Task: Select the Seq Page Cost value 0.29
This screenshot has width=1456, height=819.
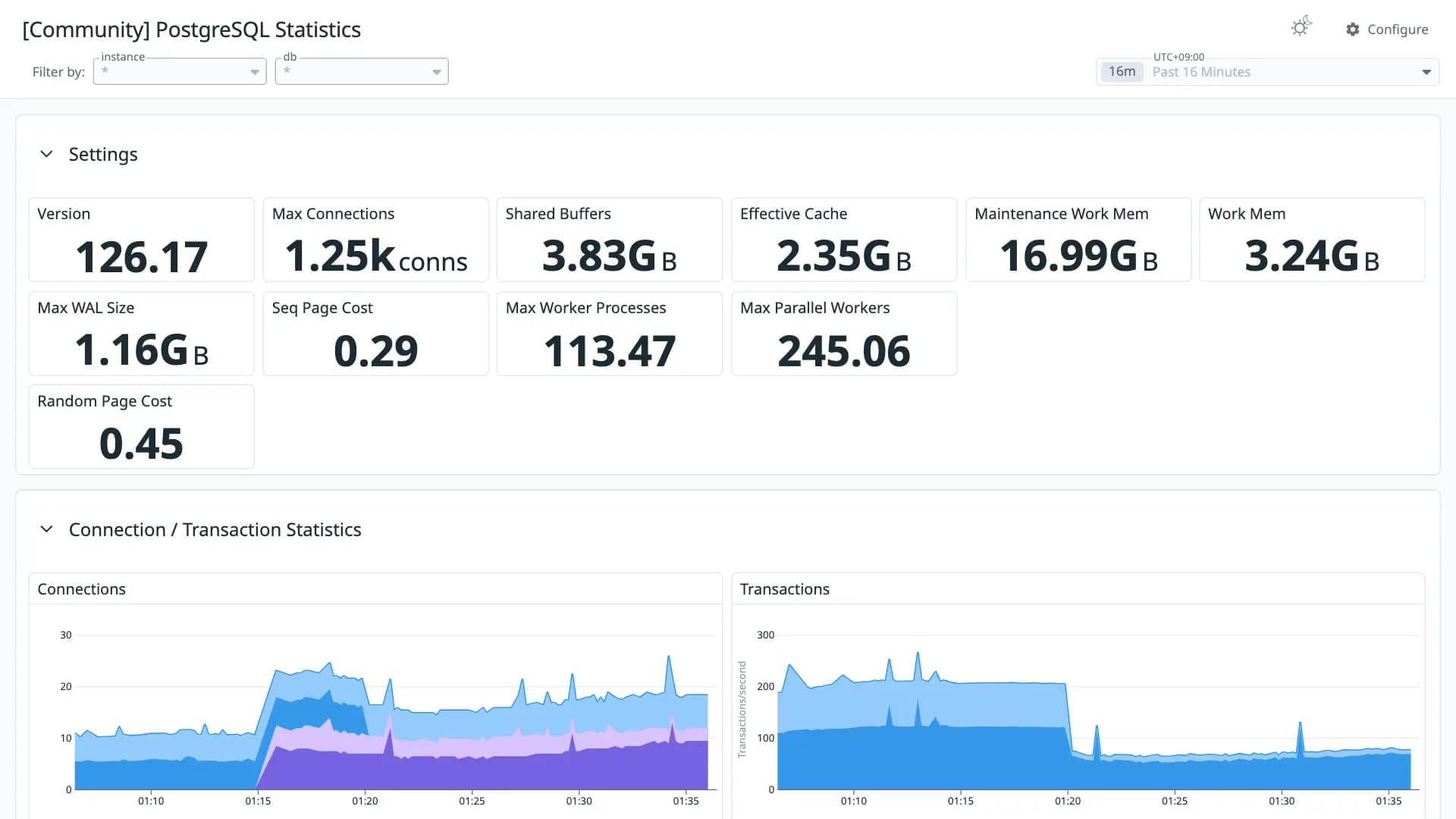Action: [375, 351]
